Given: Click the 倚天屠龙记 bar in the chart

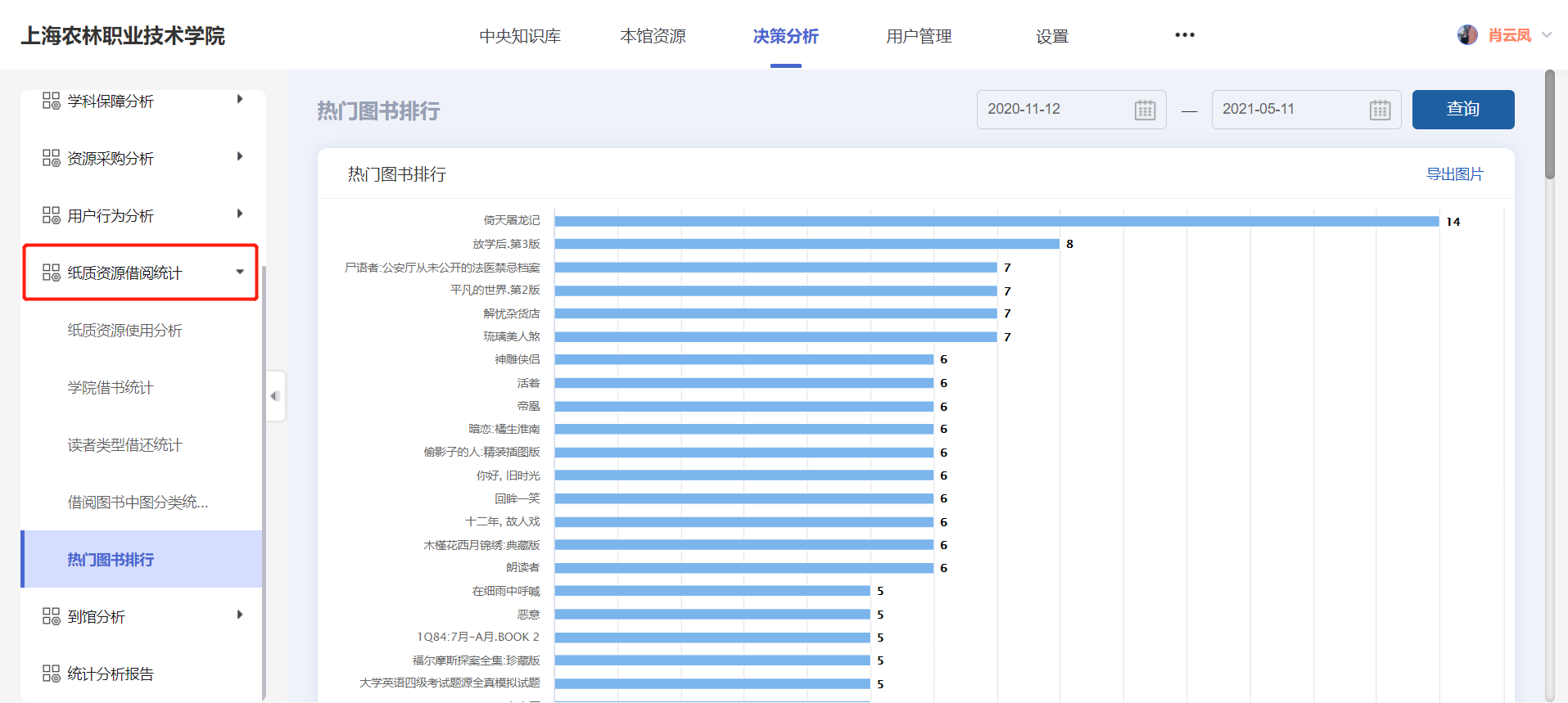Looking at the screenshot, I should (996, 221).
